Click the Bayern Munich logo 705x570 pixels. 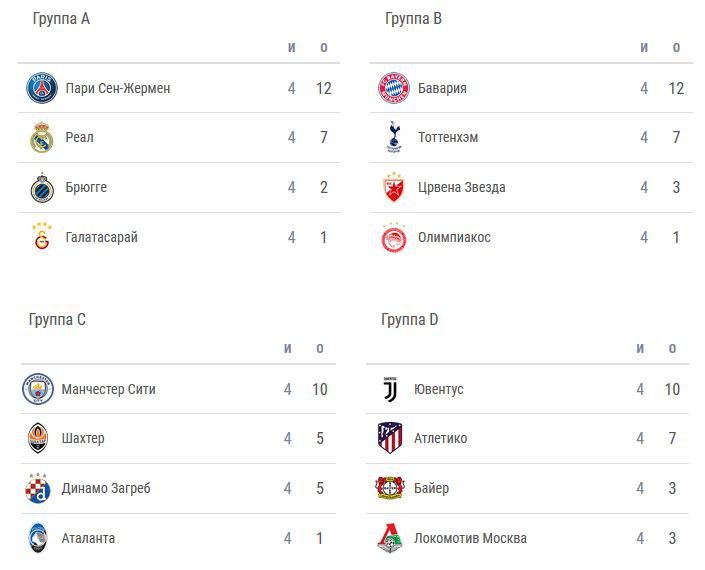point(394,88)
